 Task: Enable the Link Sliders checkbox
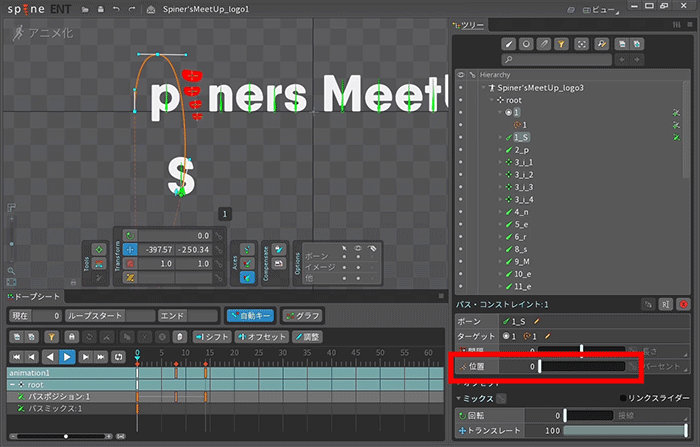(x=623, y=398)
